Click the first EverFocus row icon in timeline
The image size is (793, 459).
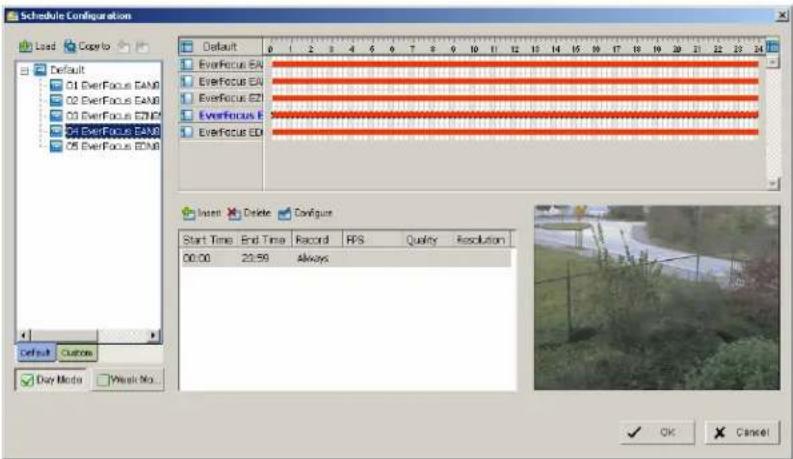[187, 64]
